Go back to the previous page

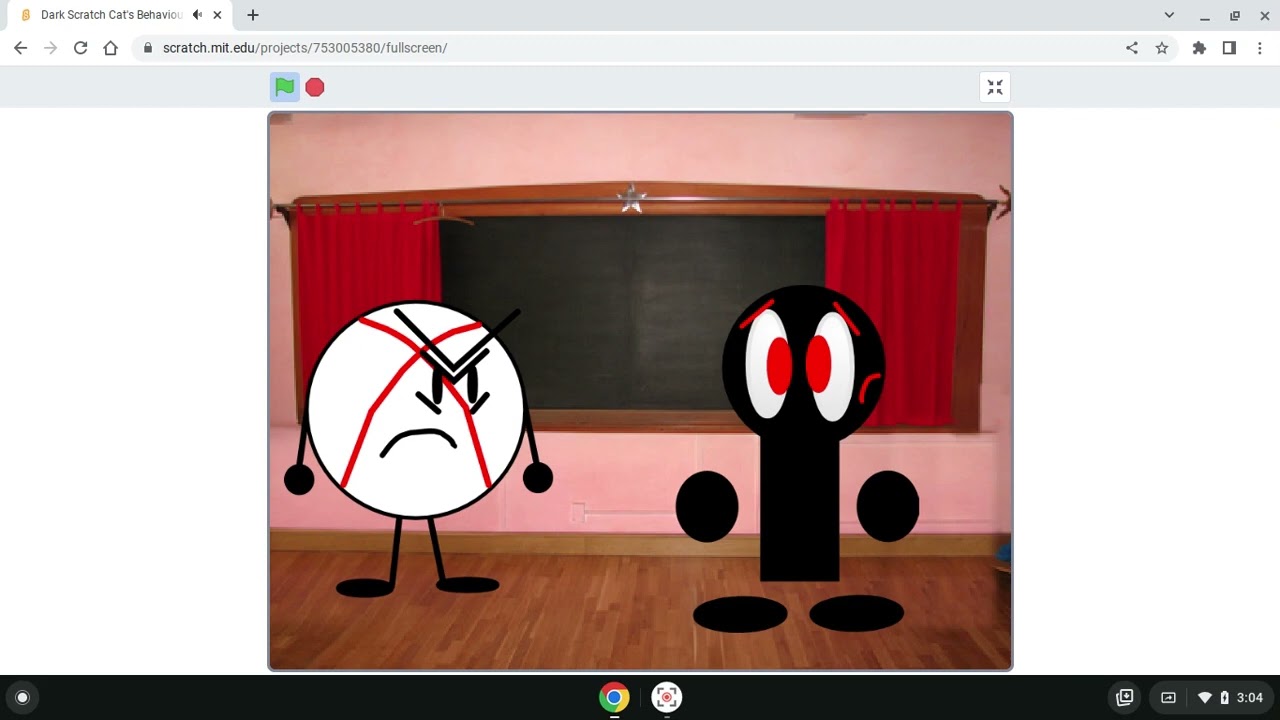21,48
